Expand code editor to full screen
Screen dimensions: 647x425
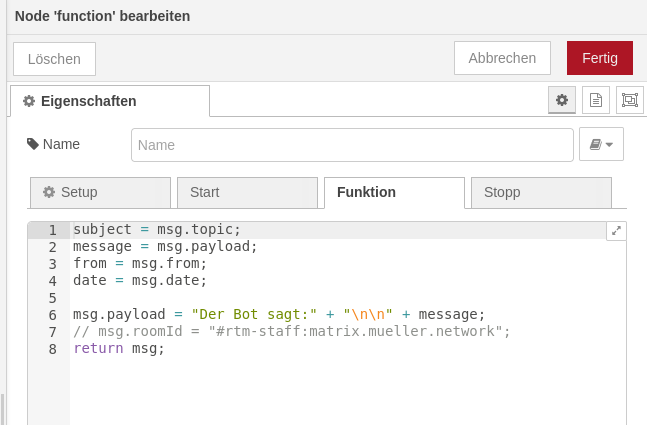click(x=616, y=231)
